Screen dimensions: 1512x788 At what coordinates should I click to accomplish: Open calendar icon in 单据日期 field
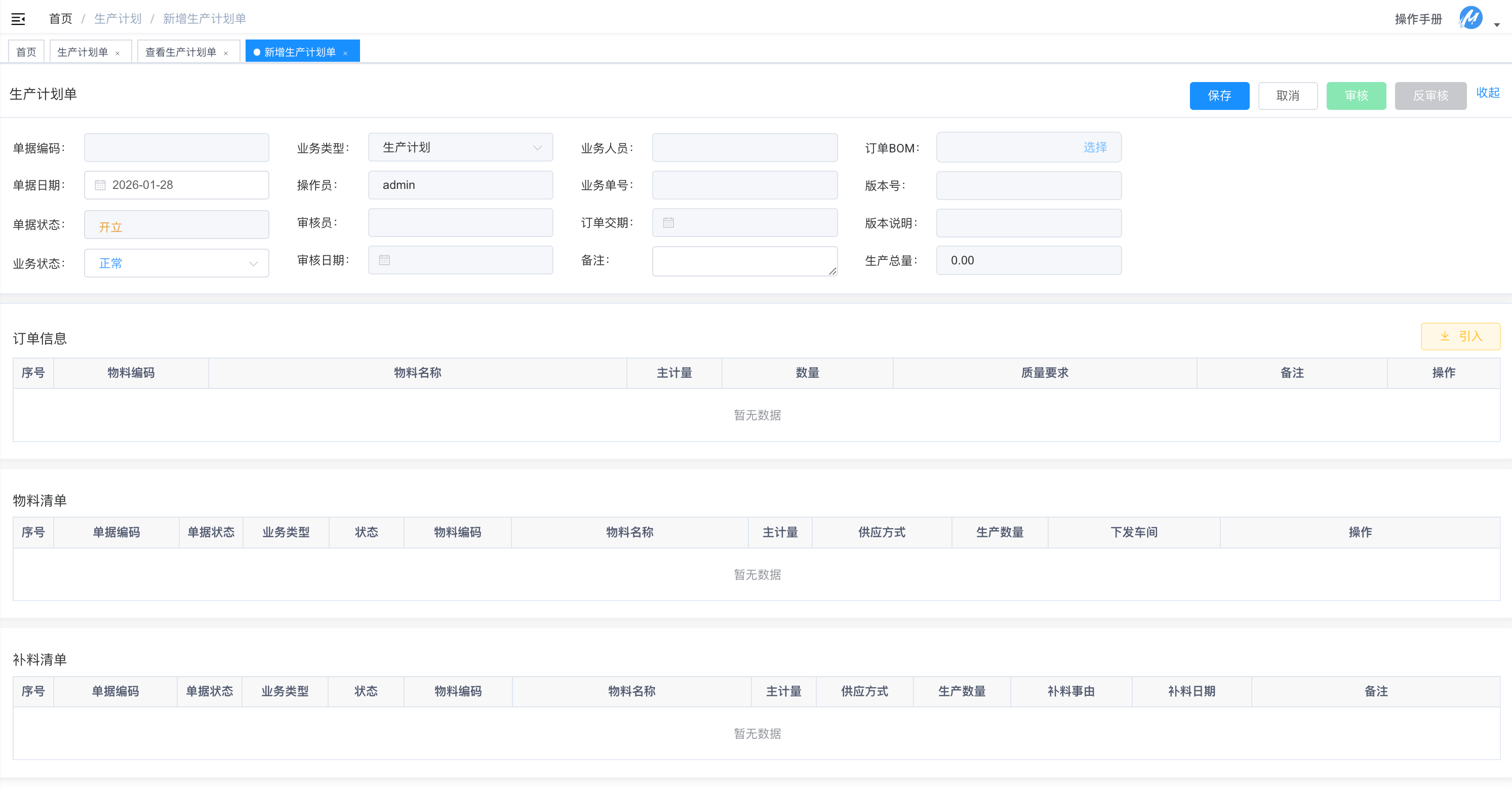[100, 185]
